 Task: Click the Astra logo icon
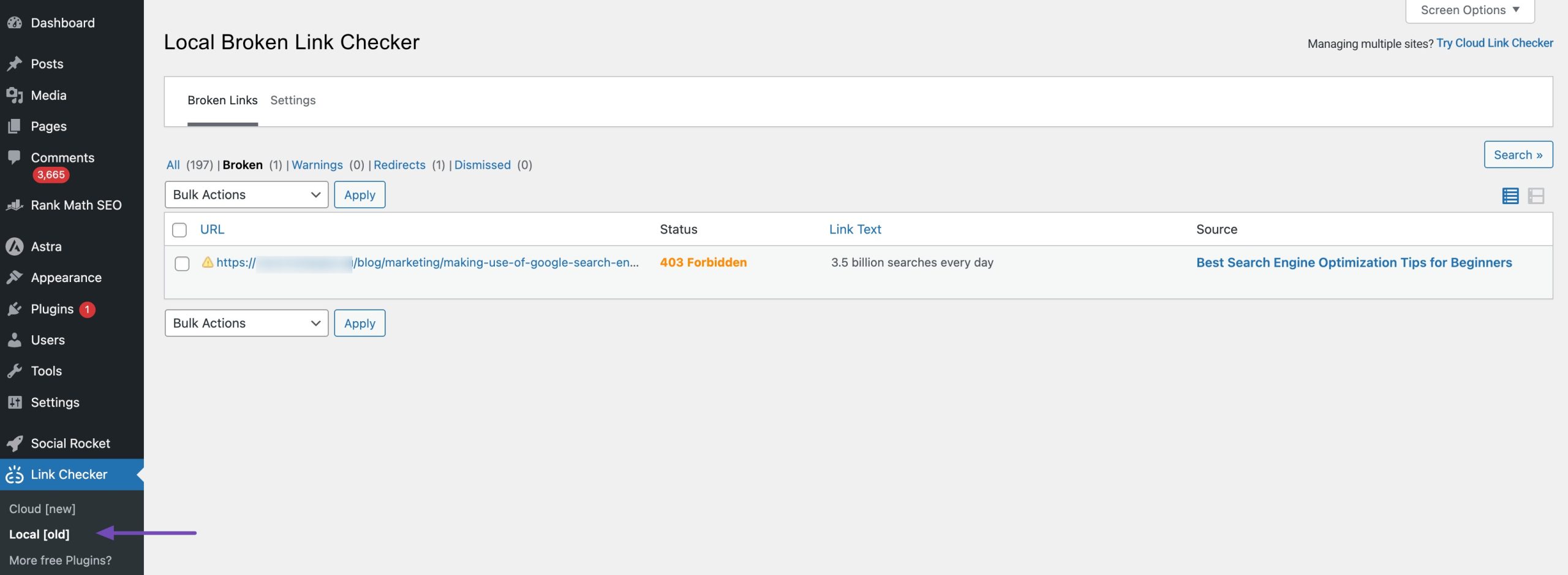15,246
